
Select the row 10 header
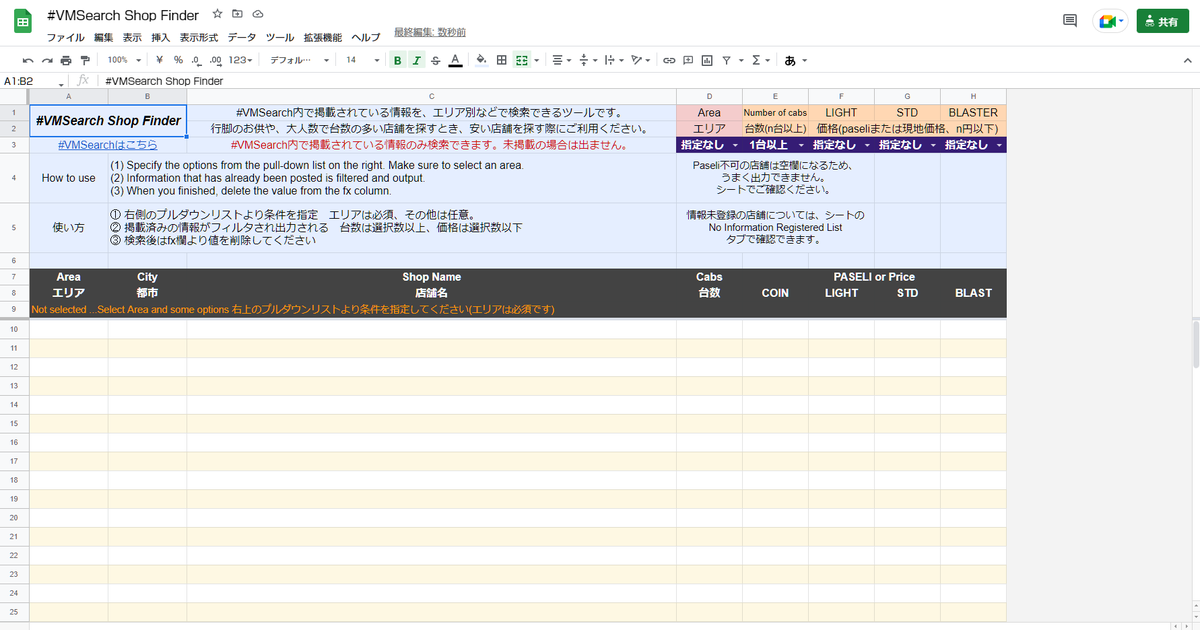[14, 329]
